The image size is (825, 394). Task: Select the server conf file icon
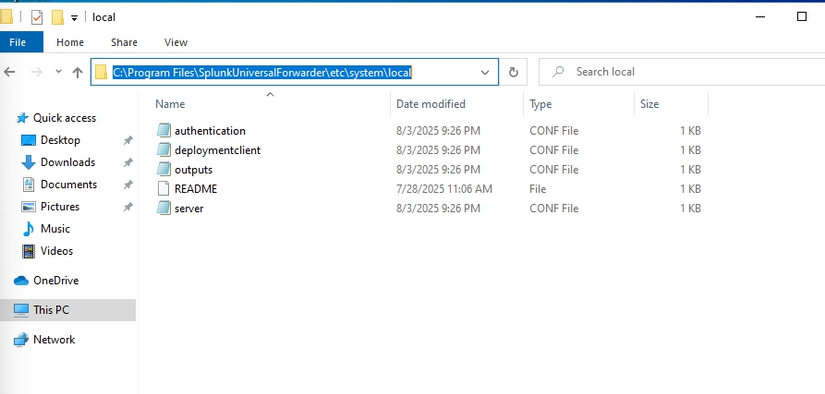164,208
